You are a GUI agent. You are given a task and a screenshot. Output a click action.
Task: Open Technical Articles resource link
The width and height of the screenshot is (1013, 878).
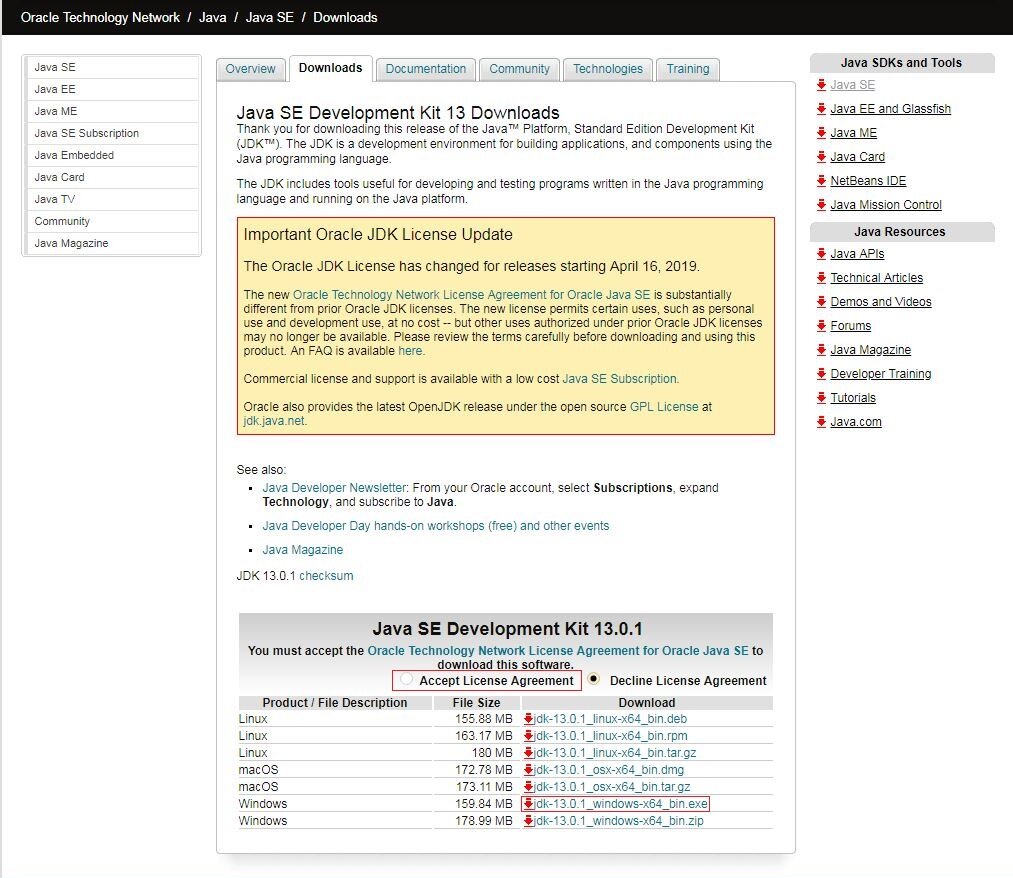877,277
